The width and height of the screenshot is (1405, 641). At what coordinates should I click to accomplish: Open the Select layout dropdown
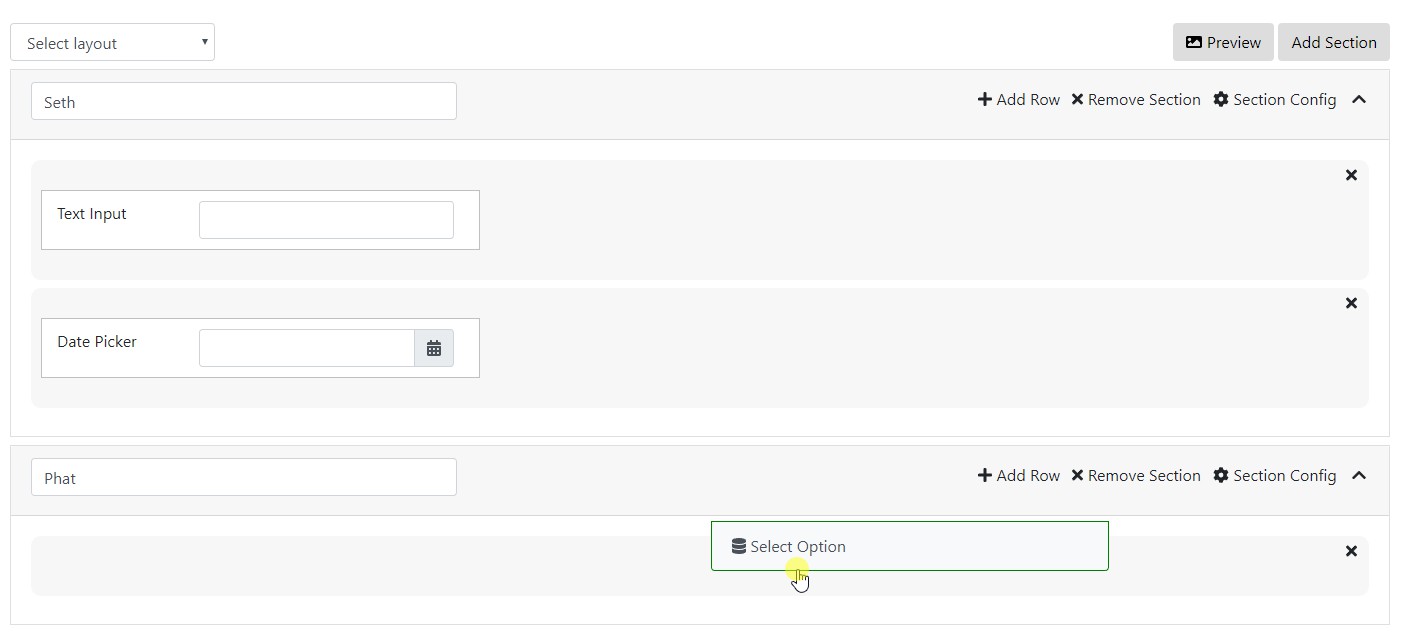point(112,43)
